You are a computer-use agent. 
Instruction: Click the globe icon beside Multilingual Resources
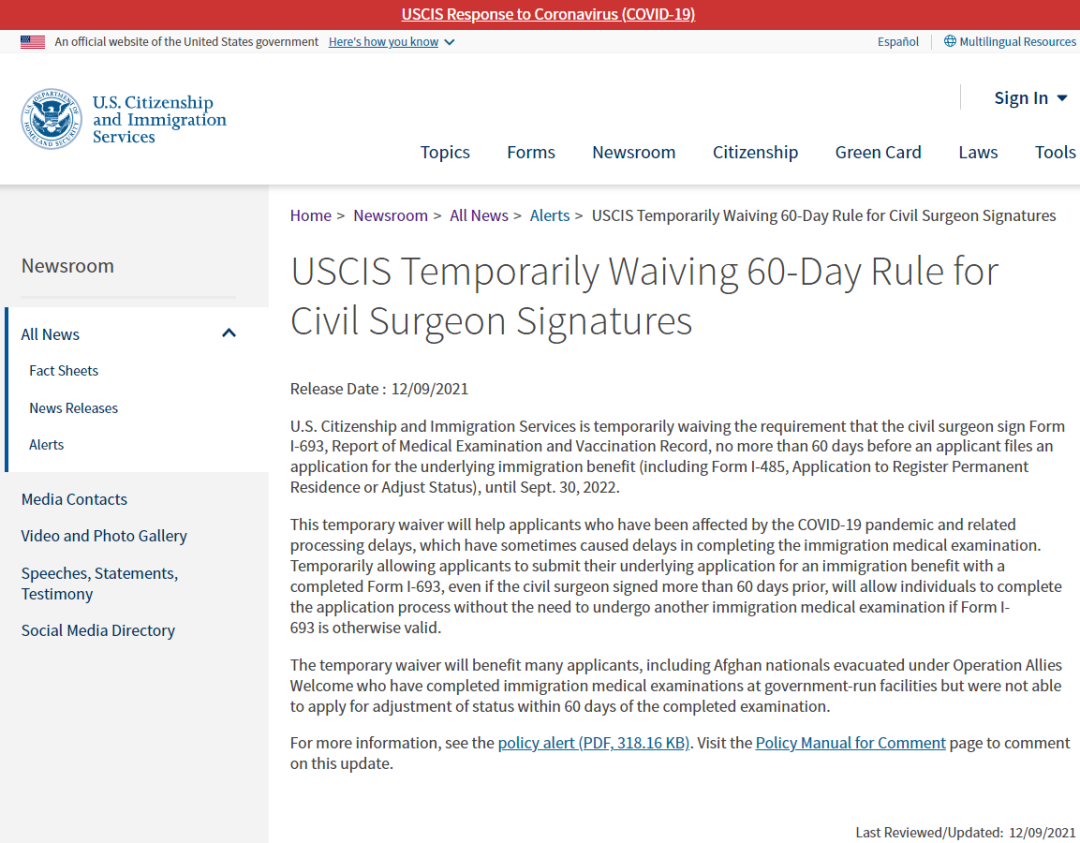(950, 41)
